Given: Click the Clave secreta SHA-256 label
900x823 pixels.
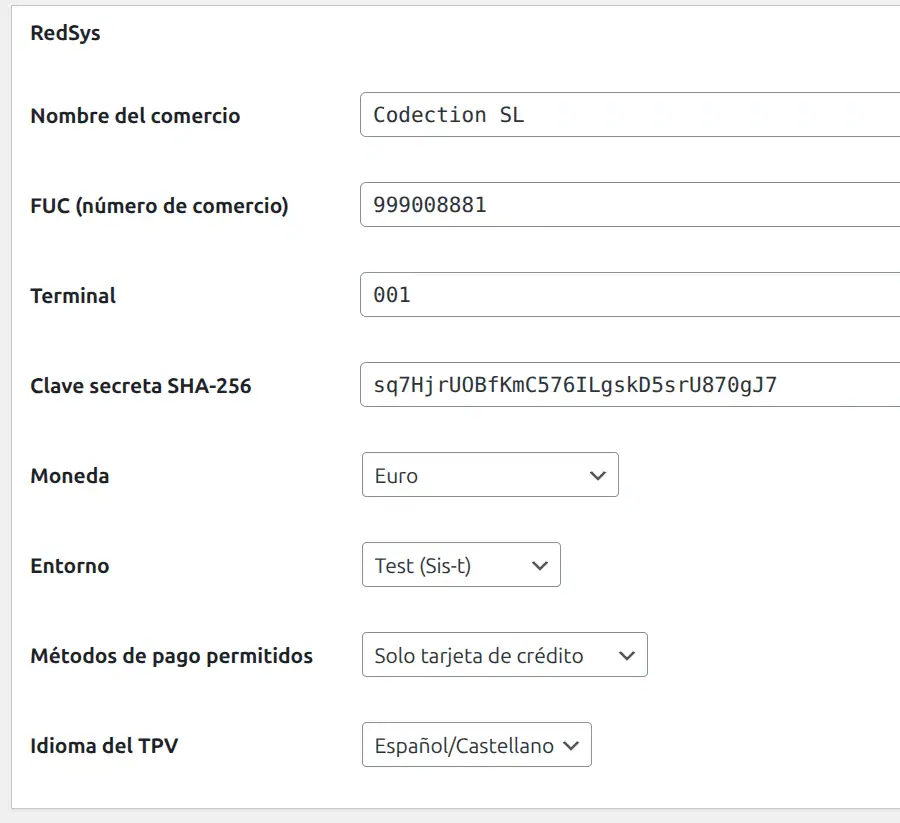Looking at the screenshot, I should click(141, 386).
